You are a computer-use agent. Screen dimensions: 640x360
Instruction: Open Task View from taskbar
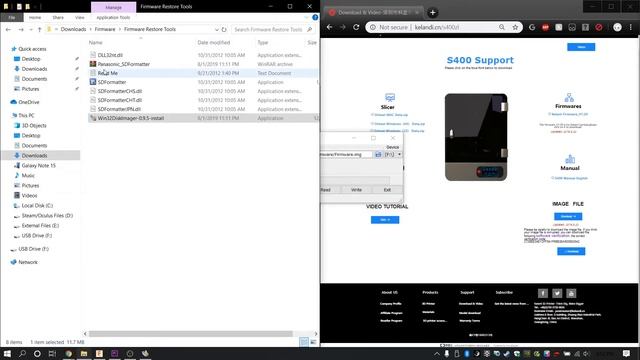pyautogui.click(x=52, y=353)
